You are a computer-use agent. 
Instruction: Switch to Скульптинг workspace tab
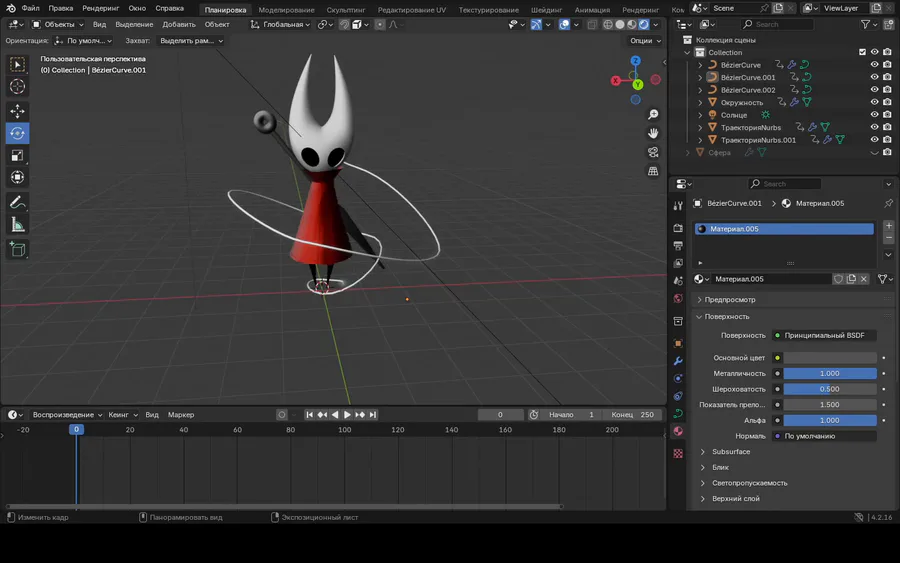(346, 10)
